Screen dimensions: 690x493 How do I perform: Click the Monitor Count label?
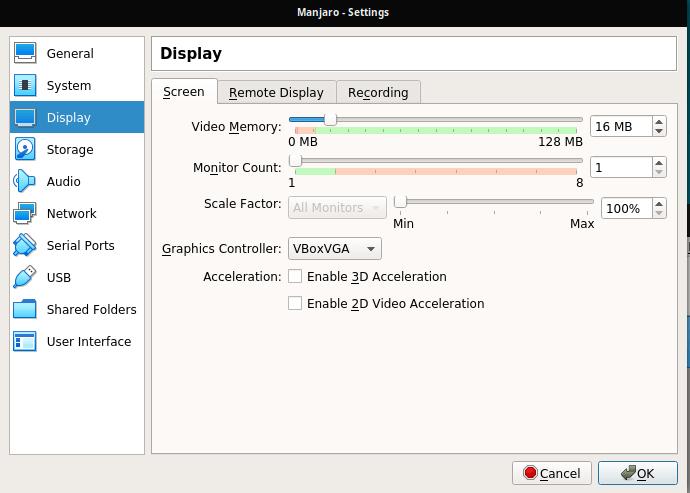click(x=237, y=168)
